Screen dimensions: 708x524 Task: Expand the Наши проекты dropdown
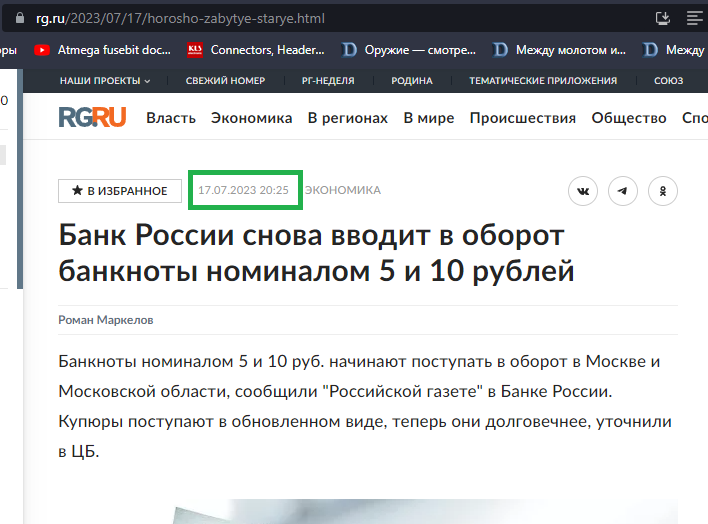[105, 81]
